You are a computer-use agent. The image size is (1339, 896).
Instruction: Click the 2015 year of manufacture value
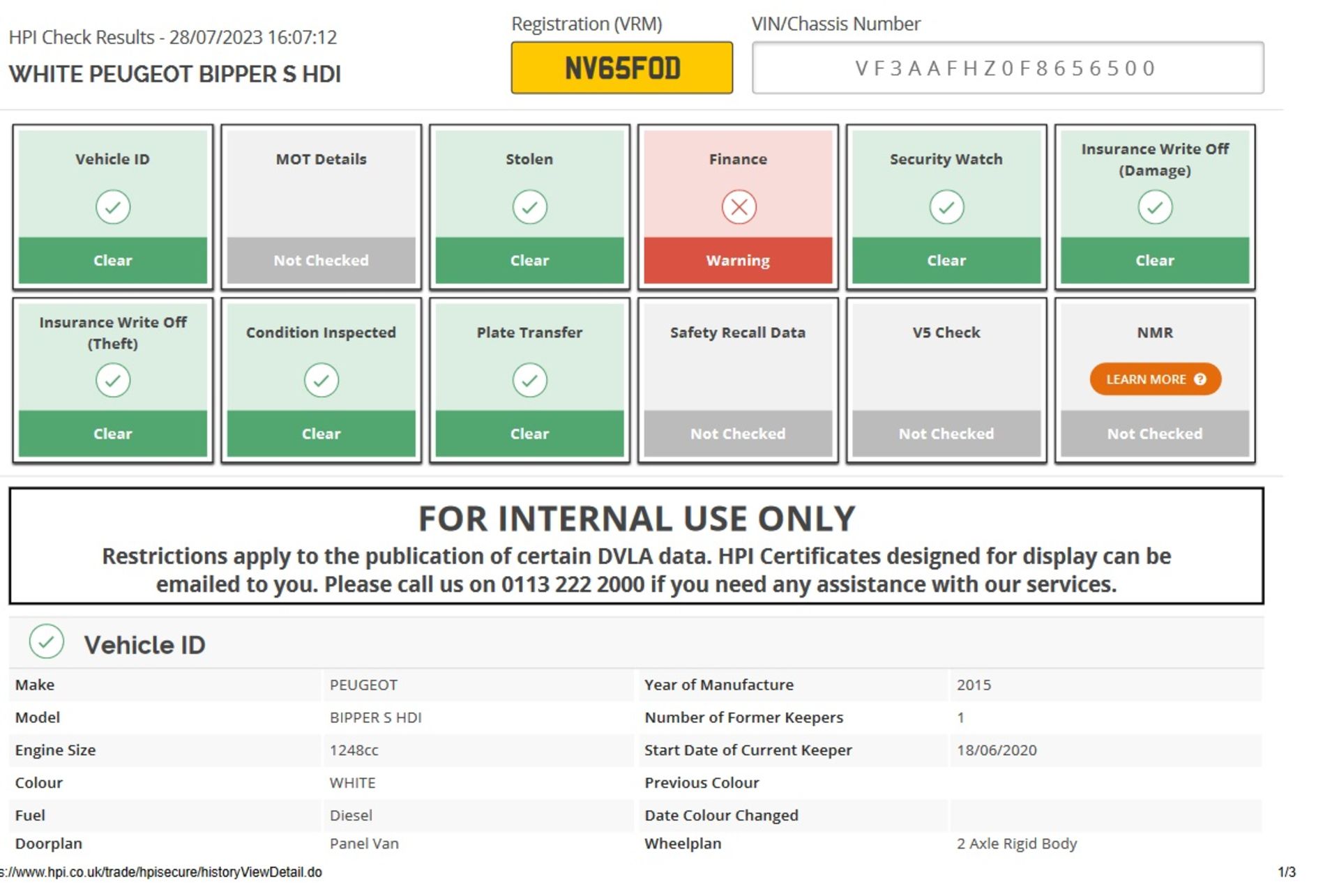click(x=974, y=685)
